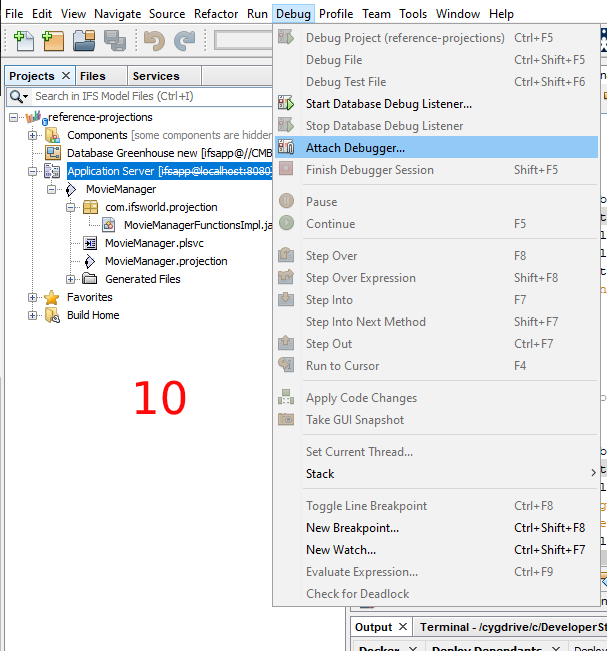Open the Profile menu

point(336,14)
